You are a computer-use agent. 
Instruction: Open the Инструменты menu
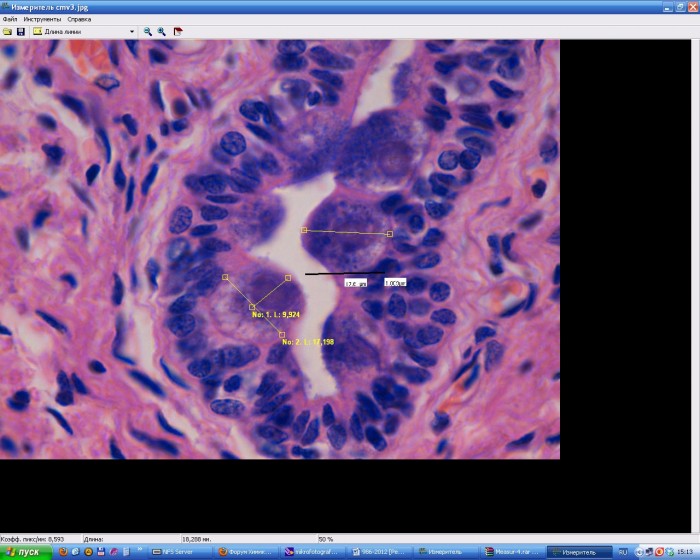[x=42, y=19]
